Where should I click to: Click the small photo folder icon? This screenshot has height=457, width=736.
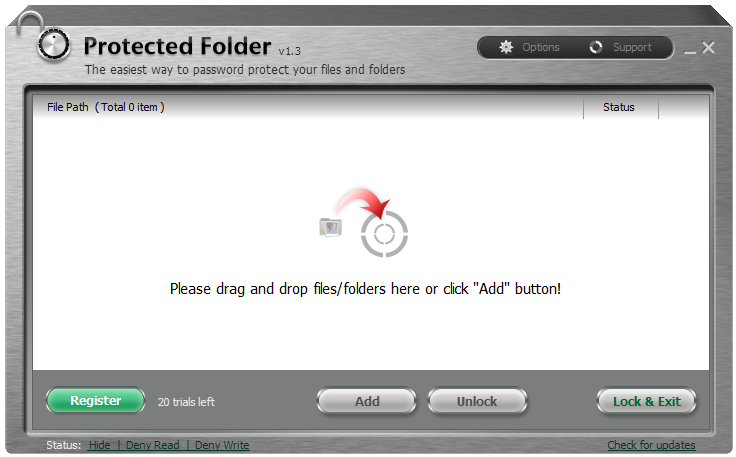pyautogui.click(x=331, y=228)
